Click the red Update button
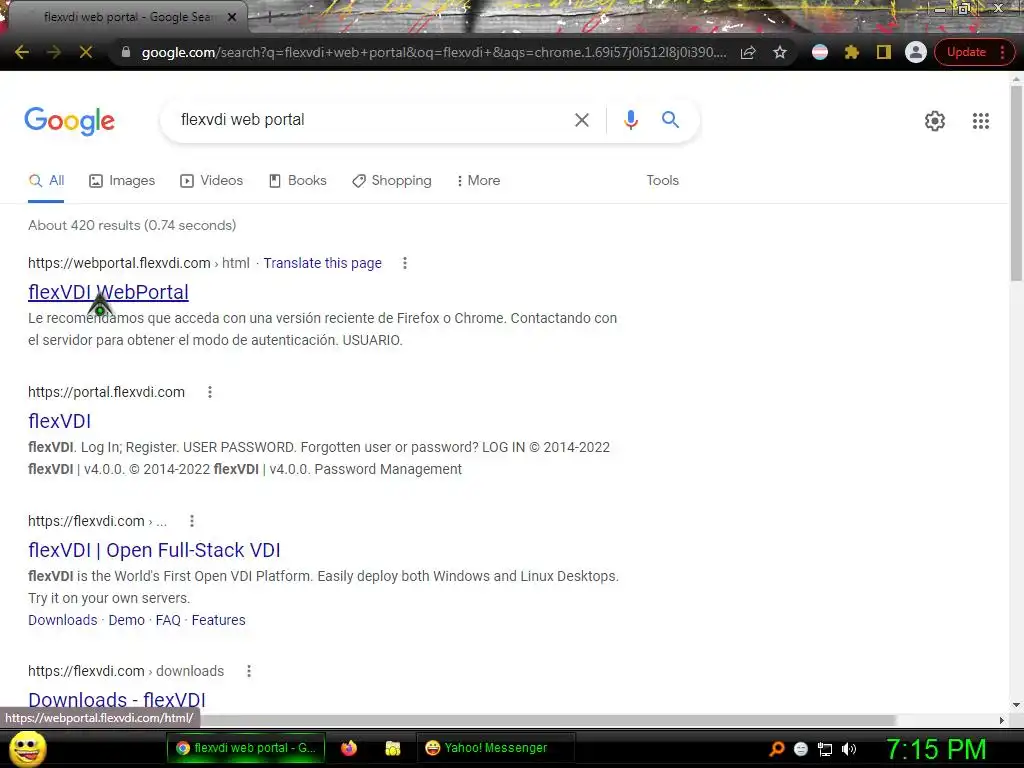The width and height of the screenshot is (1024, 768). click(x=967, y=52)
